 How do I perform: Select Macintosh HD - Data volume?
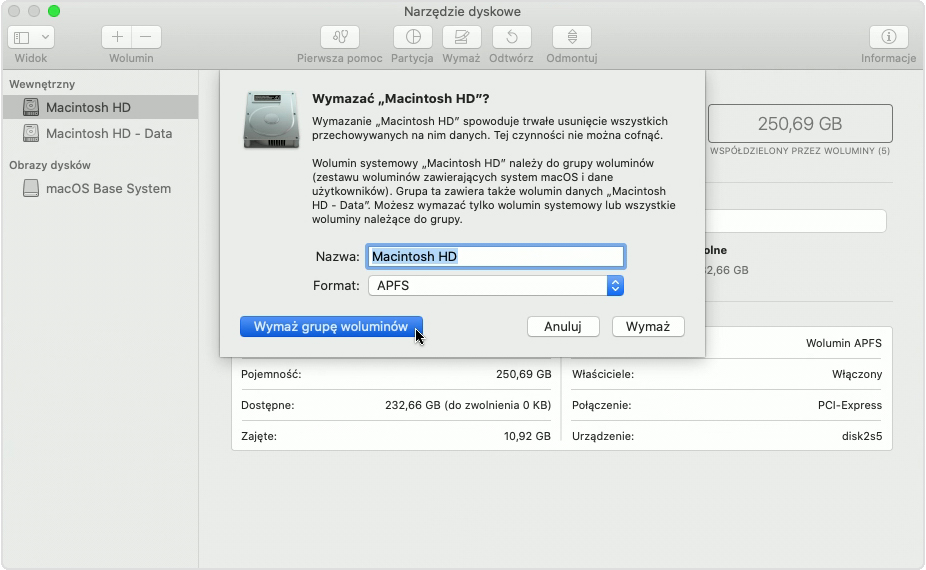[x=108, y=134]
